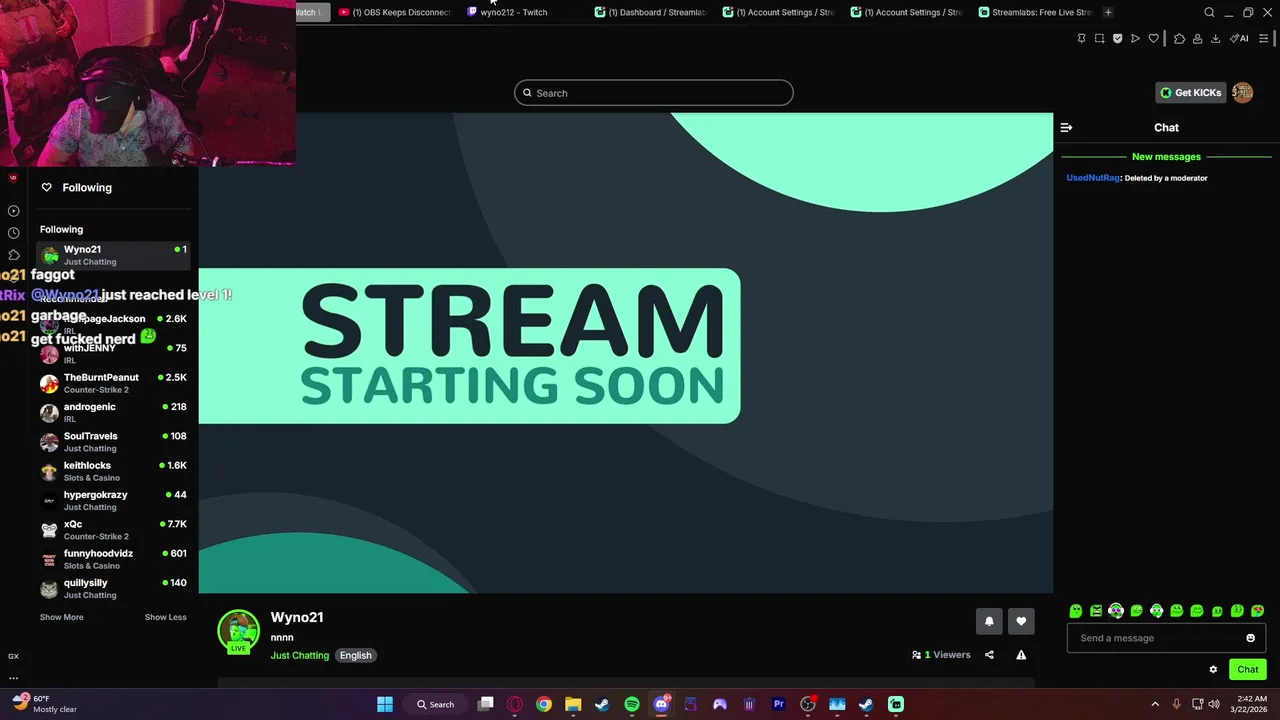
Task: Click the English language tag
Action: coord(355,656)
